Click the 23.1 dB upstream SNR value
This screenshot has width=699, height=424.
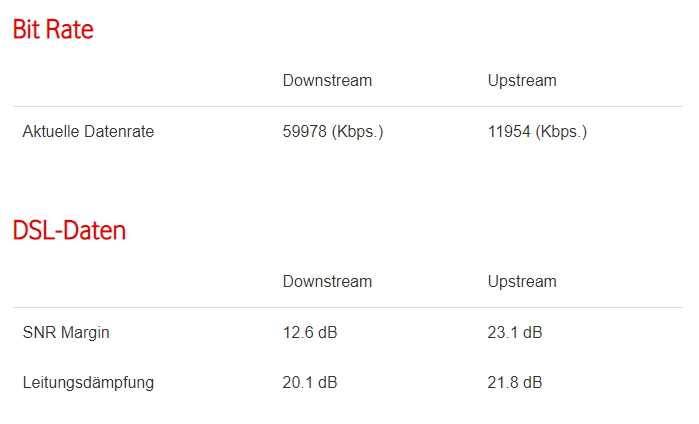(x=515, y=332)
